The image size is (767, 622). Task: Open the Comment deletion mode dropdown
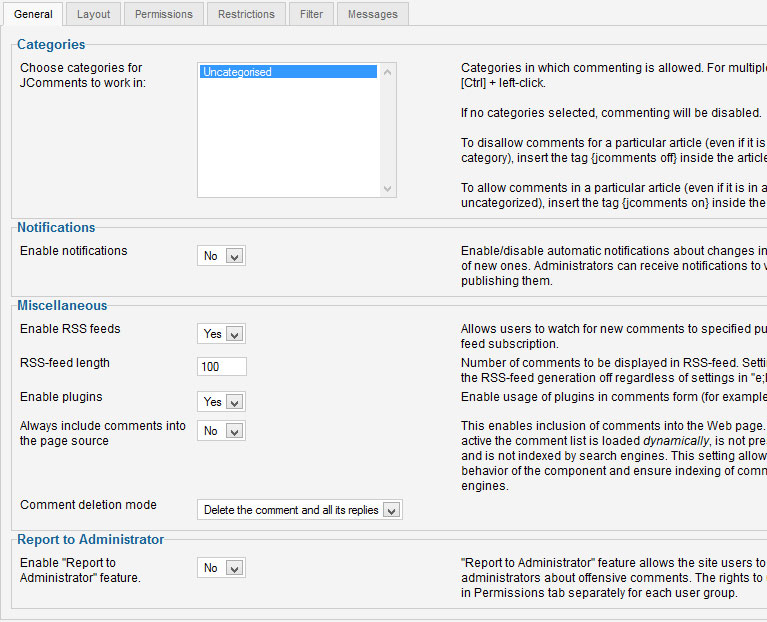point(299,510)
